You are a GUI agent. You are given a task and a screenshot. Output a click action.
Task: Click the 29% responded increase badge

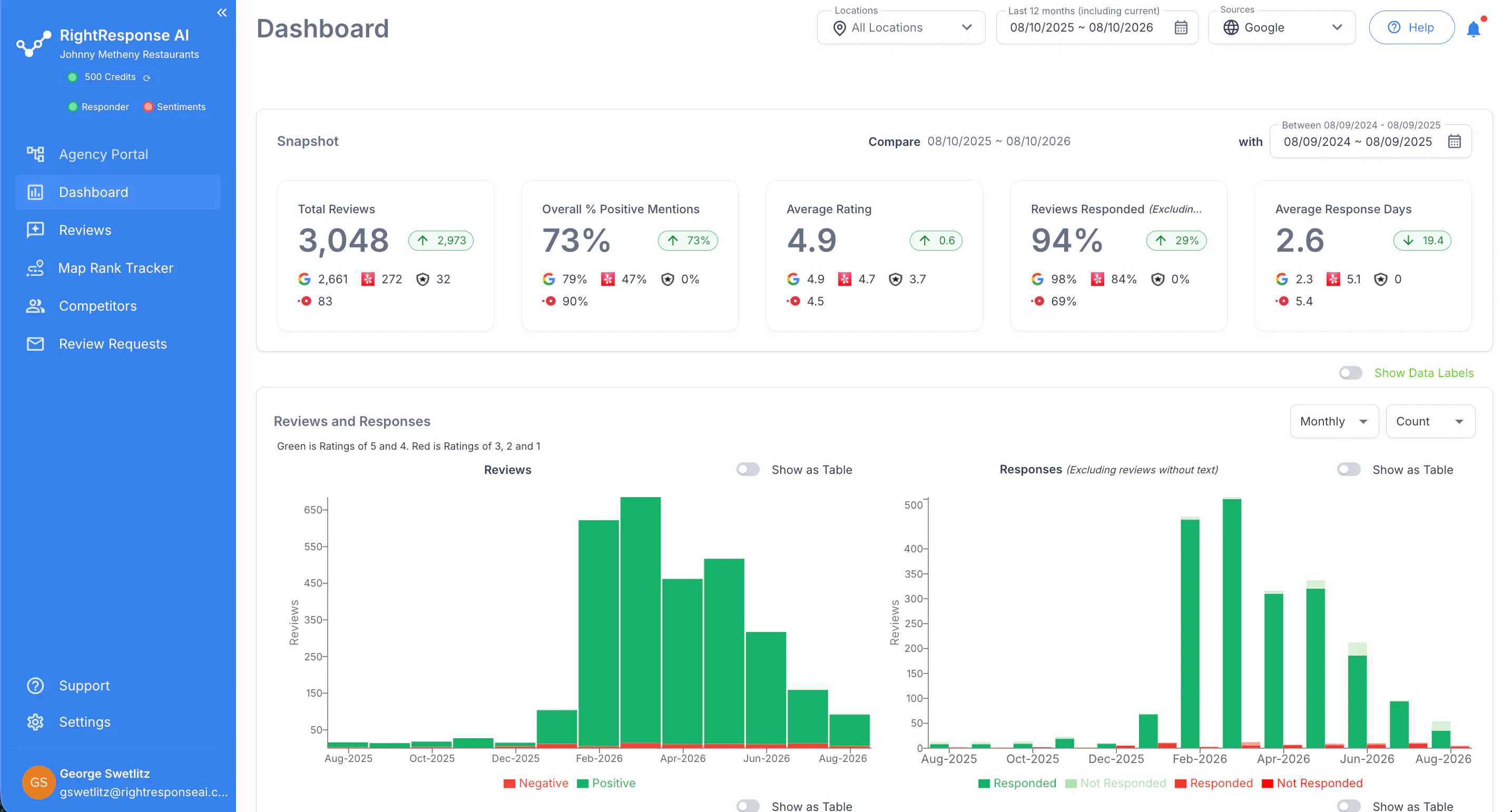(x=1176, y=241)
